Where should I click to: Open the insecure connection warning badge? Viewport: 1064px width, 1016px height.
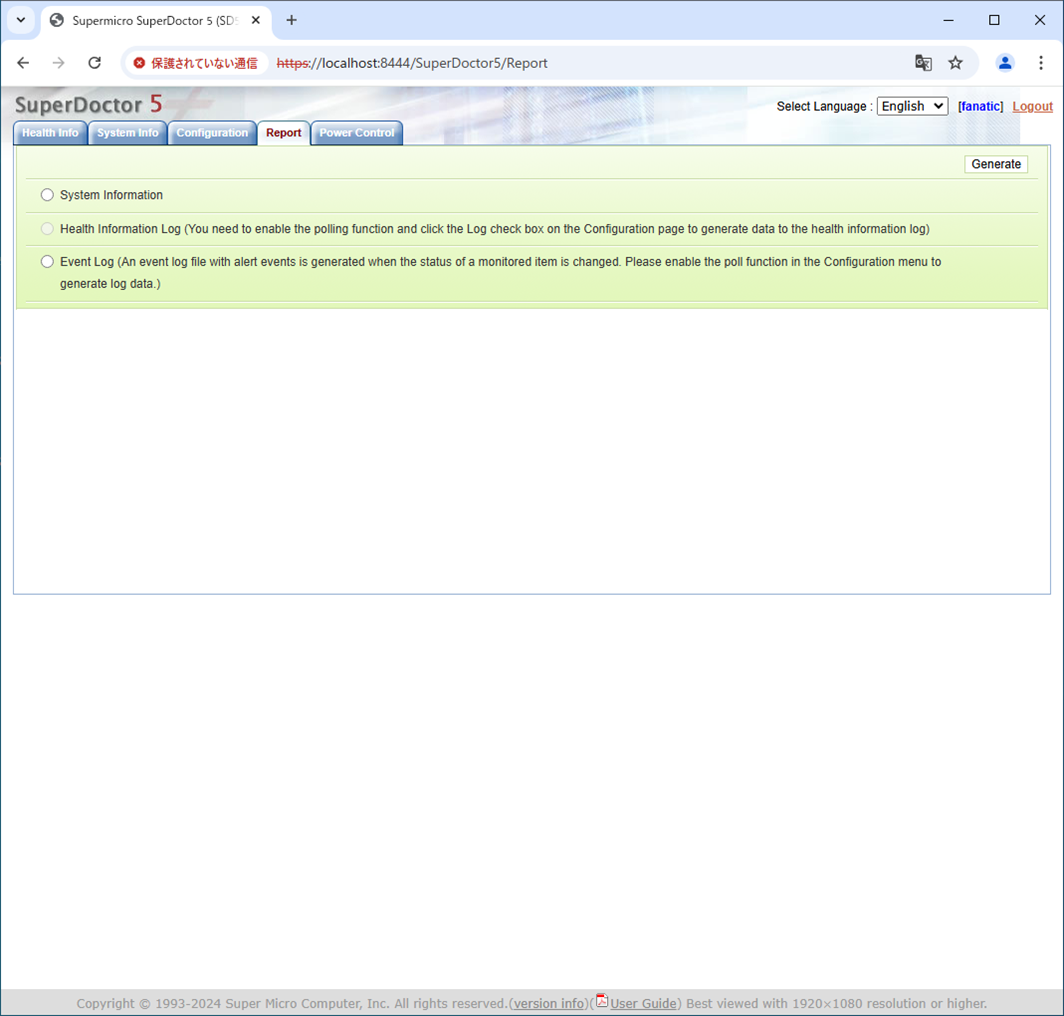[195, 63]
